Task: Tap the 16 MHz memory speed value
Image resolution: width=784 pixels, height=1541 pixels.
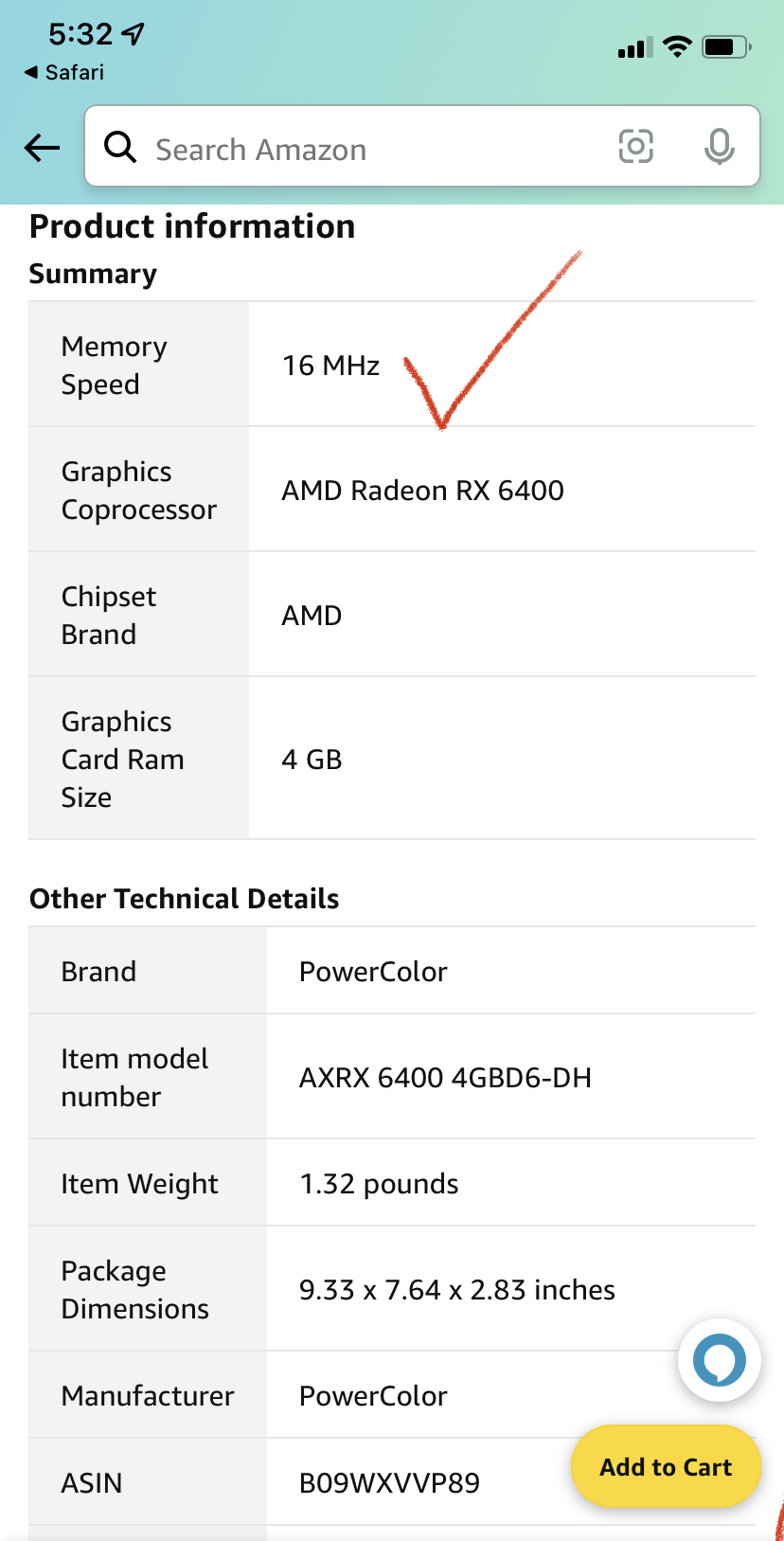Action: tap(330, 366)
